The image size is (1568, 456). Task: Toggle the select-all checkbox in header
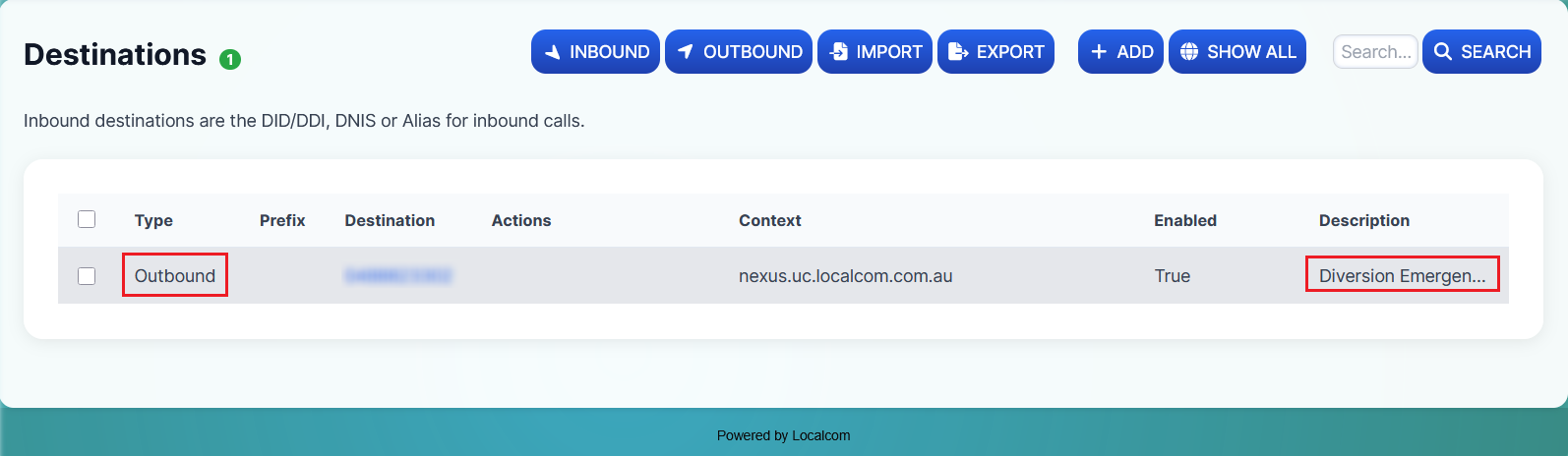coord(87,219)
